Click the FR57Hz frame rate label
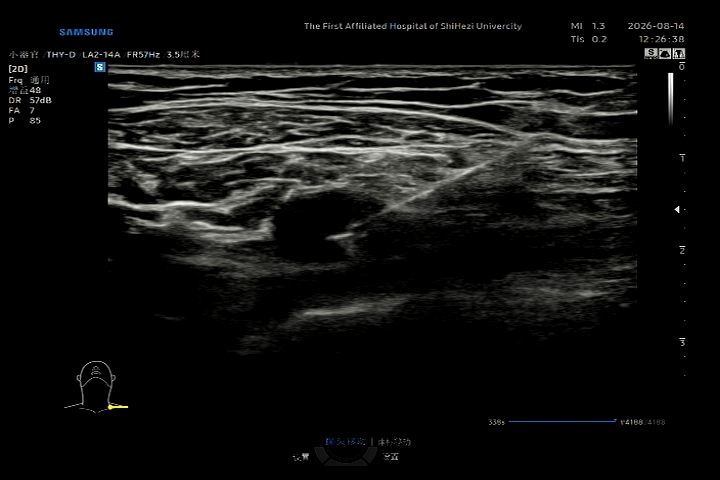The image size is (720, 480). tap(143, 55)
